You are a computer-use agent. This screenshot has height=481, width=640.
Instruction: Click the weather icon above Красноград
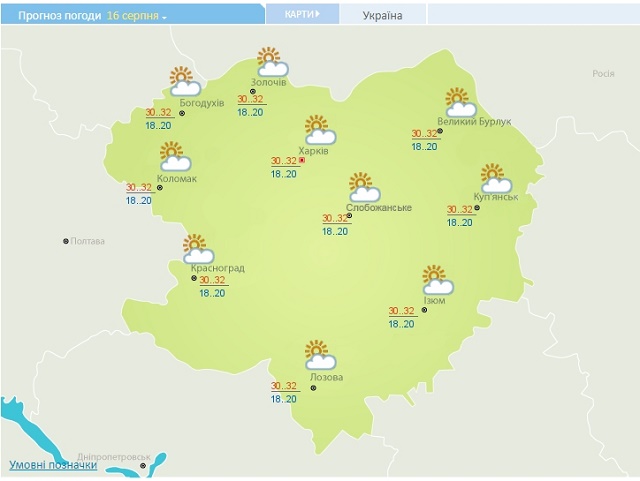point(198,249)
